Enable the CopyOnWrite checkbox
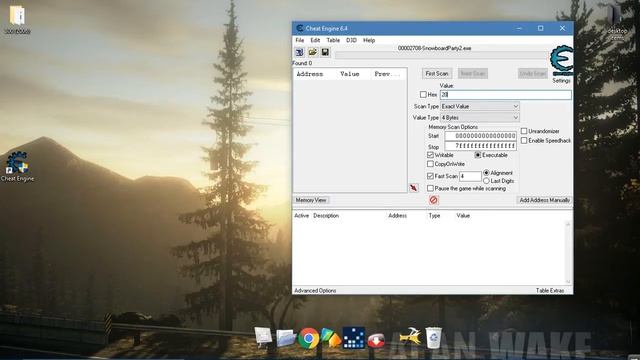This screenshot has height=360, width=640. (x=430, y=164)
